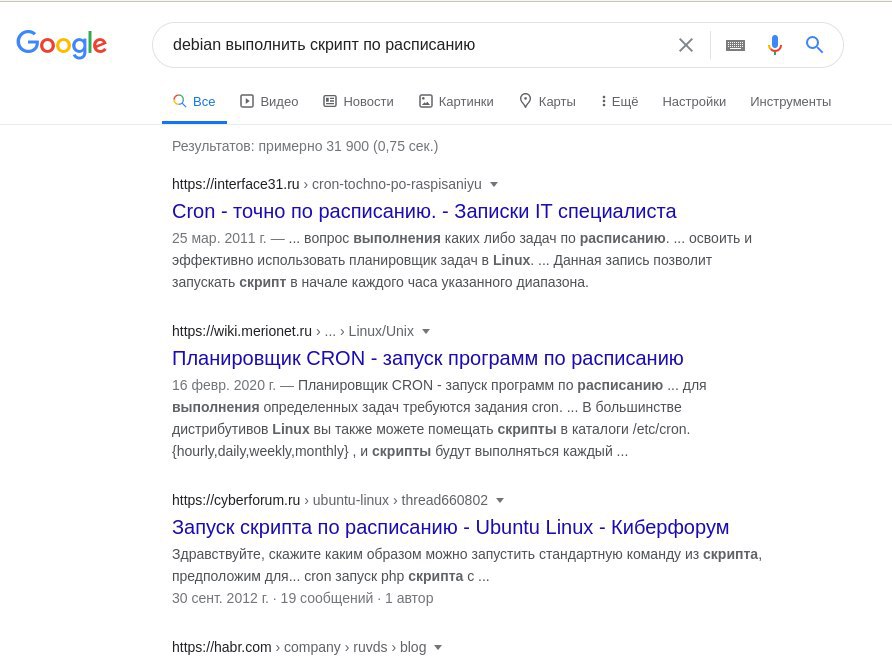Open 'Запуск скрипта по расписанию' Киберфорум link
The image size is (892, 666).
click(450, 527)
